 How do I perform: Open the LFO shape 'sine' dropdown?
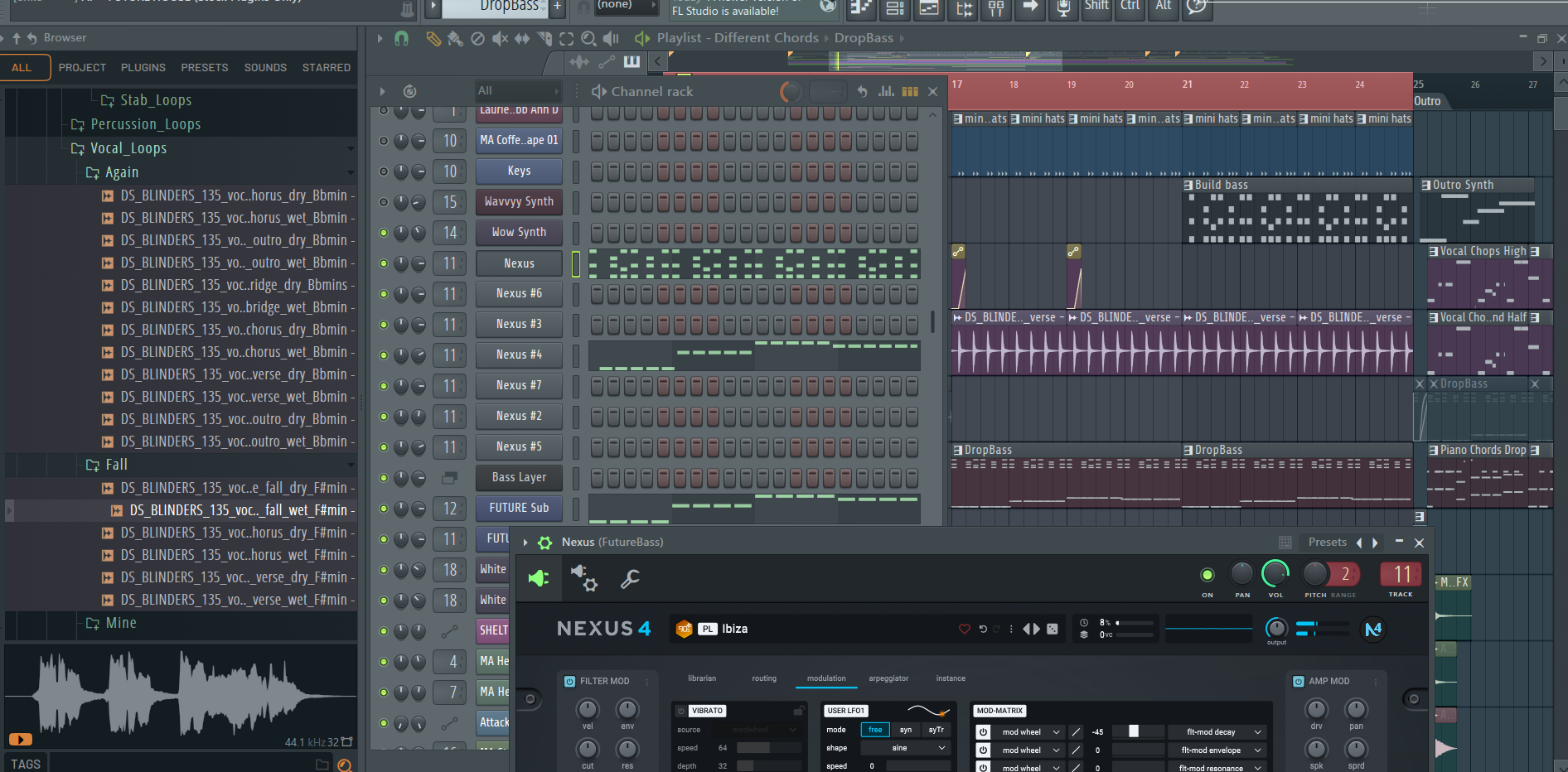906,748
